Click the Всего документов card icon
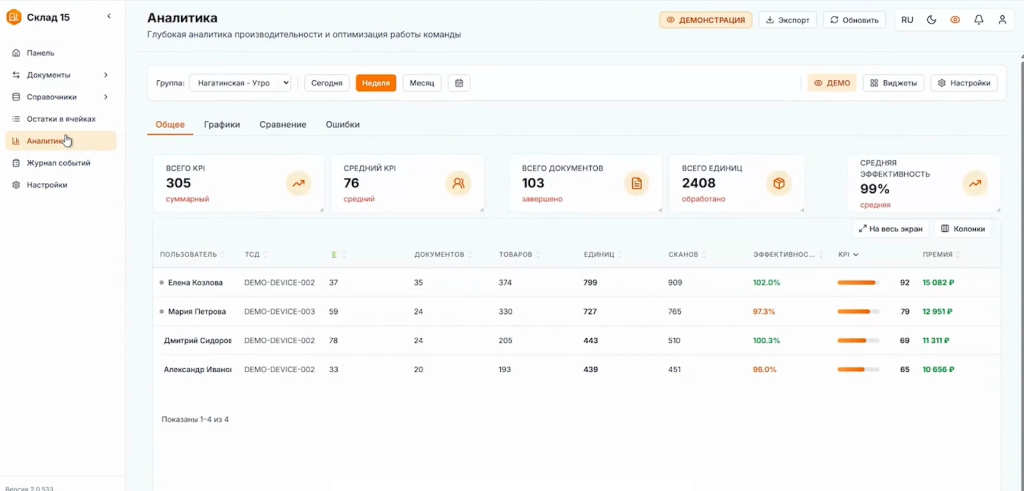1024x491 pixels. (x=634, y=183)
